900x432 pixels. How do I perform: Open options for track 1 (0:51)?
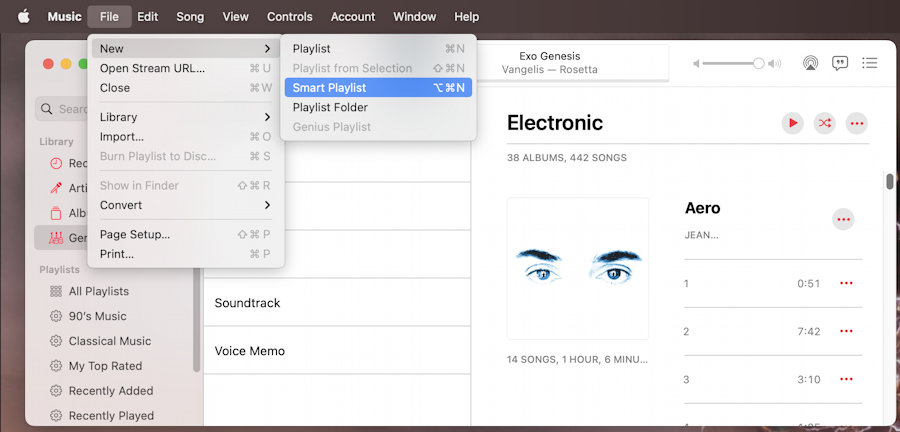[846, 283]
